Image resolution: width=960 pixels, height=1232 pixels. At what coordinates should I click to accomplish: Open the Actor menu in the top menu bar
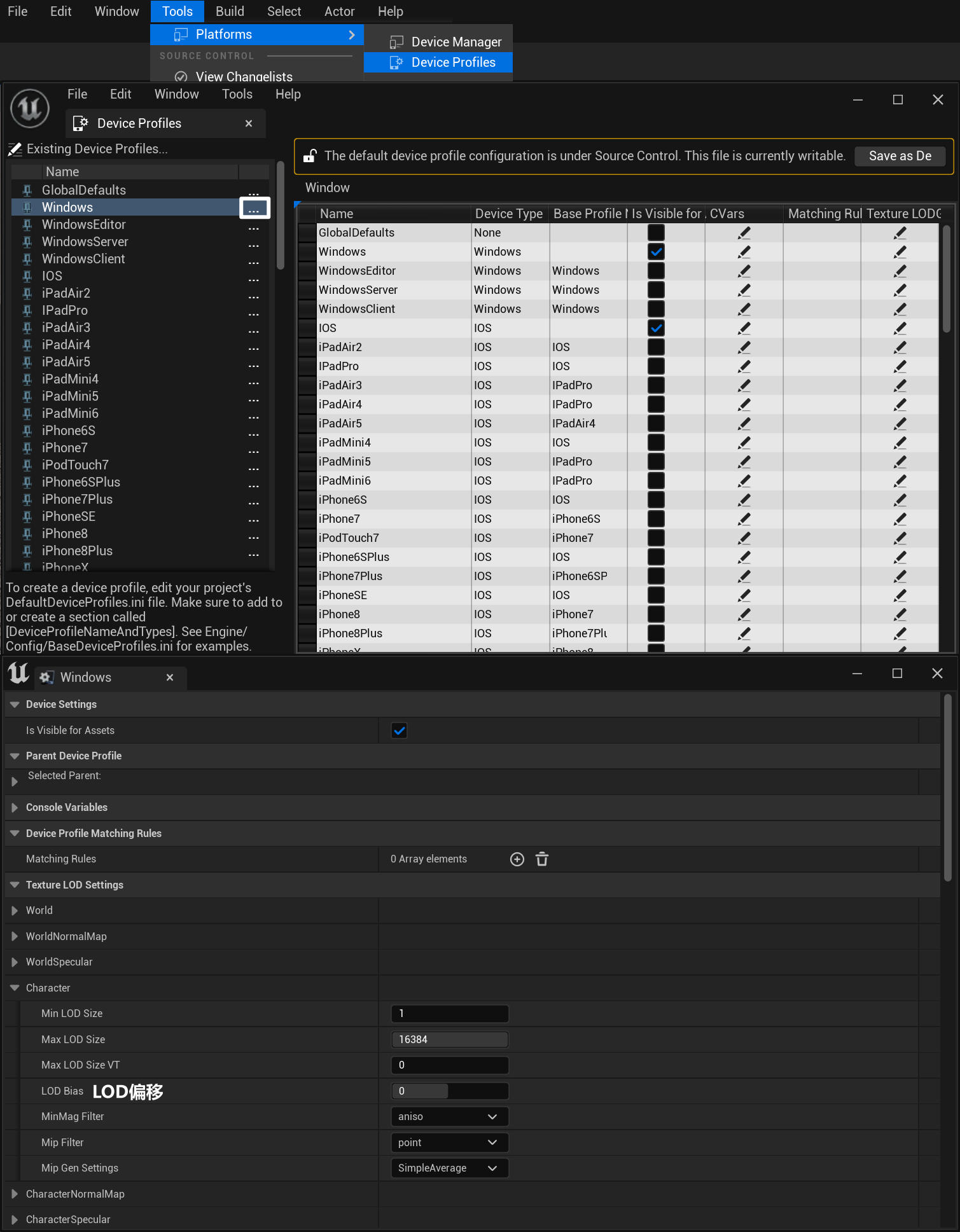[340, 11]
